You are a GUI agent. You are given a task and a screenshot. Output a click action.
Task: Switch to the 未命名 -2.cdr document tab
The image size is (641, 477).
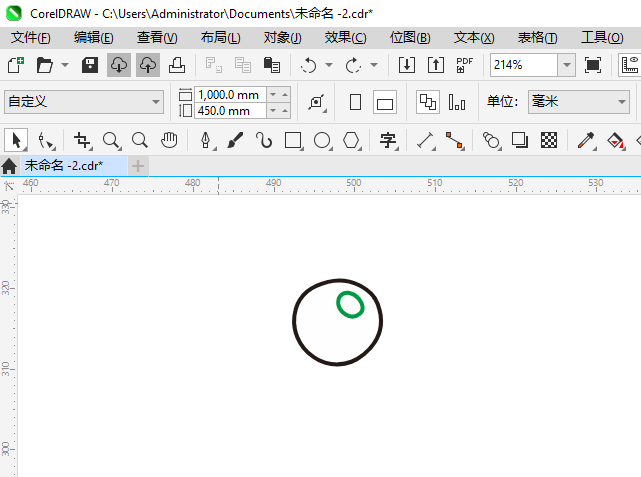tap(62, 165)
